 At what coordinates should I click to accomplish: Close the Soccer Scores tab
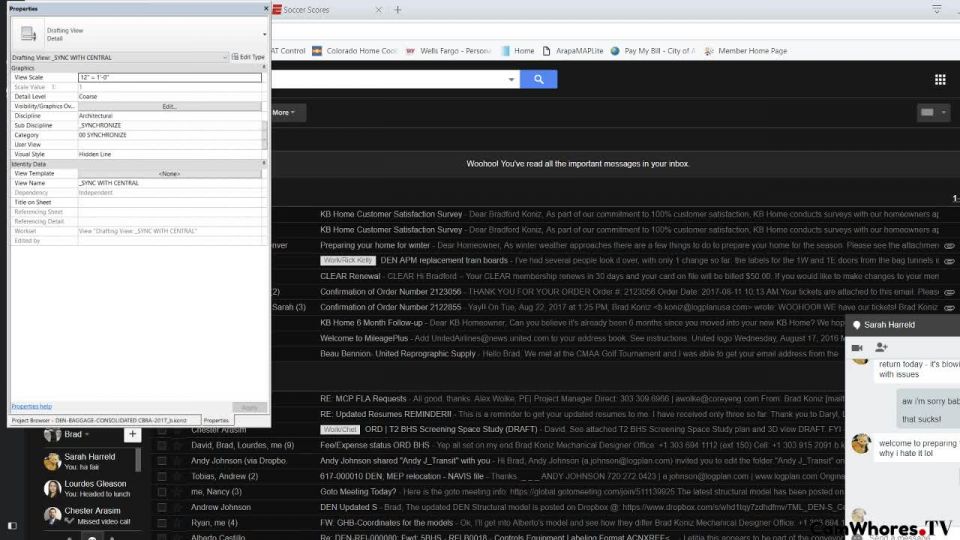pyautogui.click(x=380, y=10)
